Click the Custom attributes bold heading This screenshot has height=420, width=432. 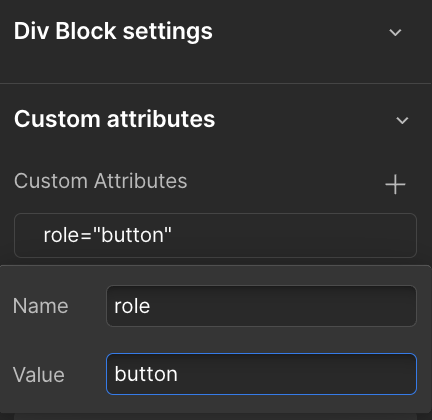[114, 119]
